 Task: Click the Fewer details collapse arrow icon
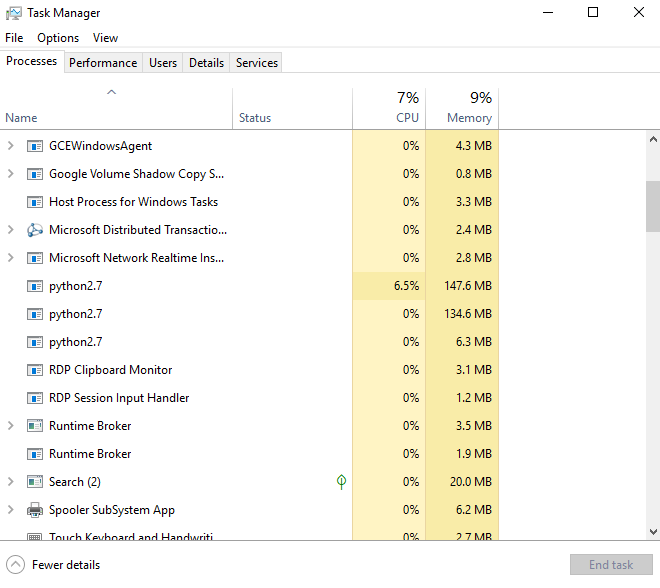click(x=15, y=564)
